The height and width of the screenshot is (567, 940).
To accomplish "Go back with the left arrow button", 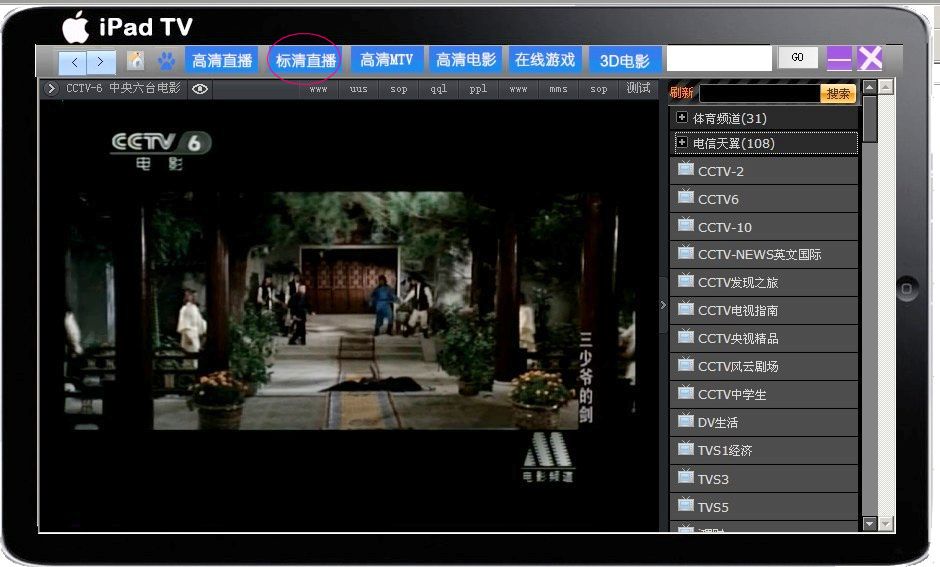I will click(x=74, y=61).
